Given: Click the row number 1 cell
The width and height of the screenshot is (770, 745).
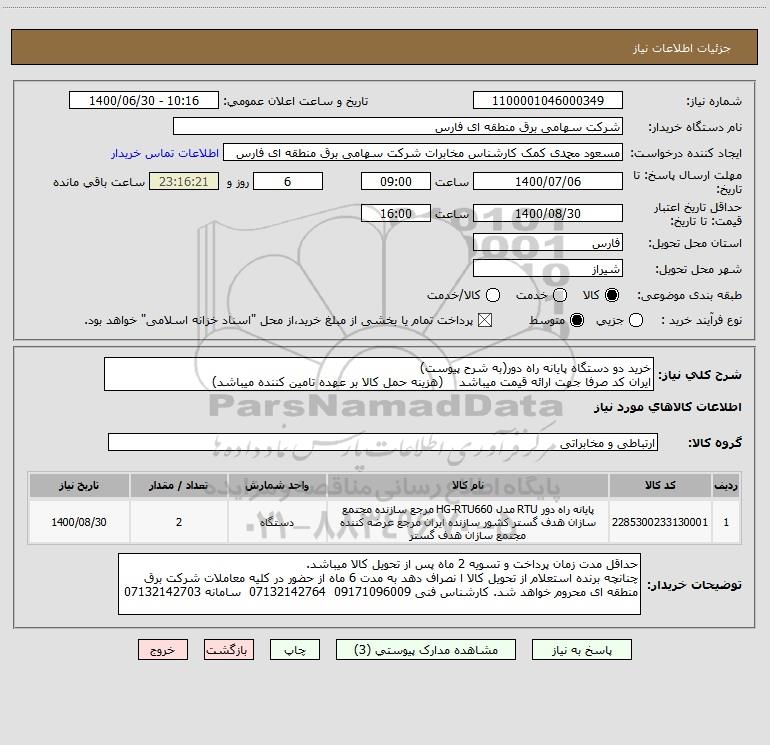Looking at the screenshot, I should 726,522.
